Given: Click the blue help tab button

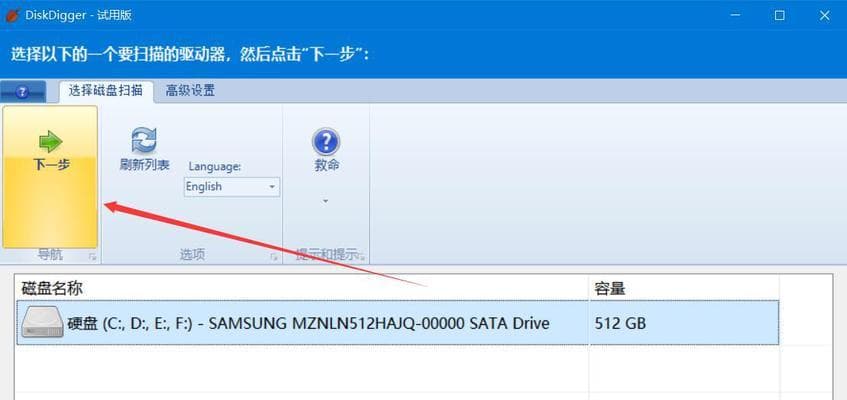Looking at the screenshot, I should pos(23,92).
